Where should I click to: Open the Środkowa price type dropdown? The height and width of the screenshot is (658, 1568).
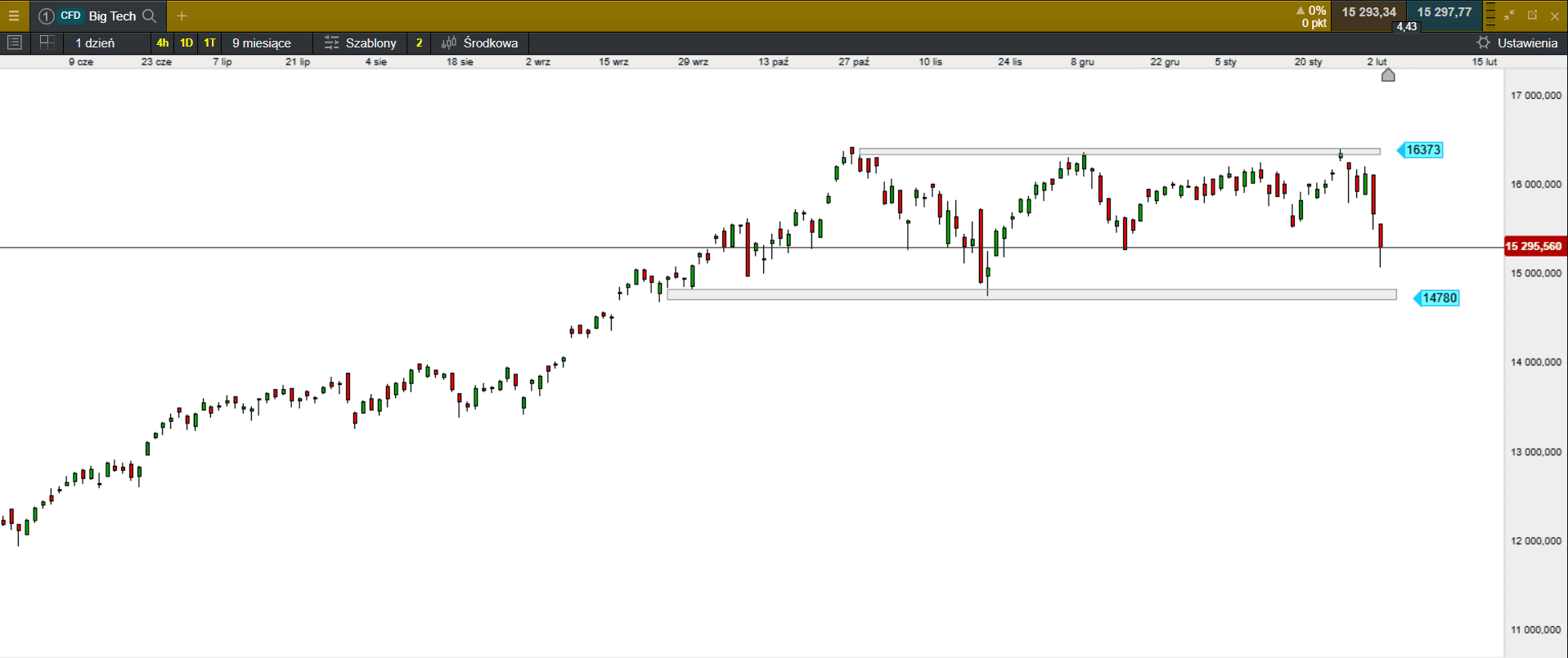point(481,43)
